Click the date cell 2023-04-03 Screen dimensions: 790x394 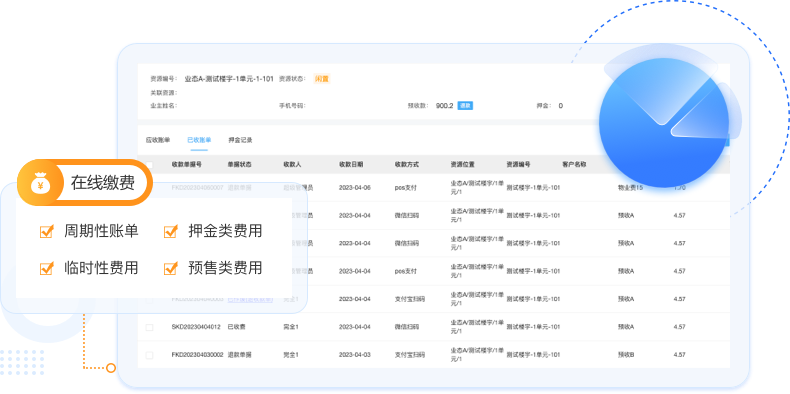tap(355, 355)
